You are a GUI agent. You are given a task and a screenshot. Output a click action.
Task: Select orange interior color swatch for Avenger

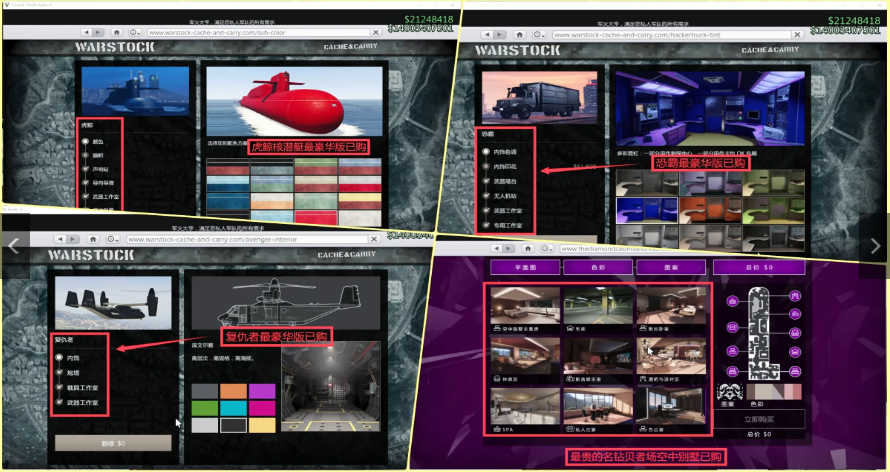233,391
